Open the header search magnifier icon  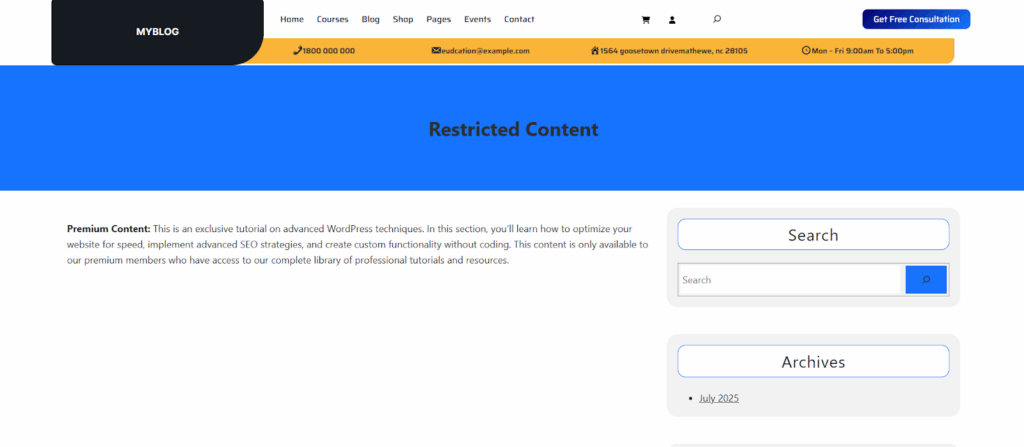point(717,19)
